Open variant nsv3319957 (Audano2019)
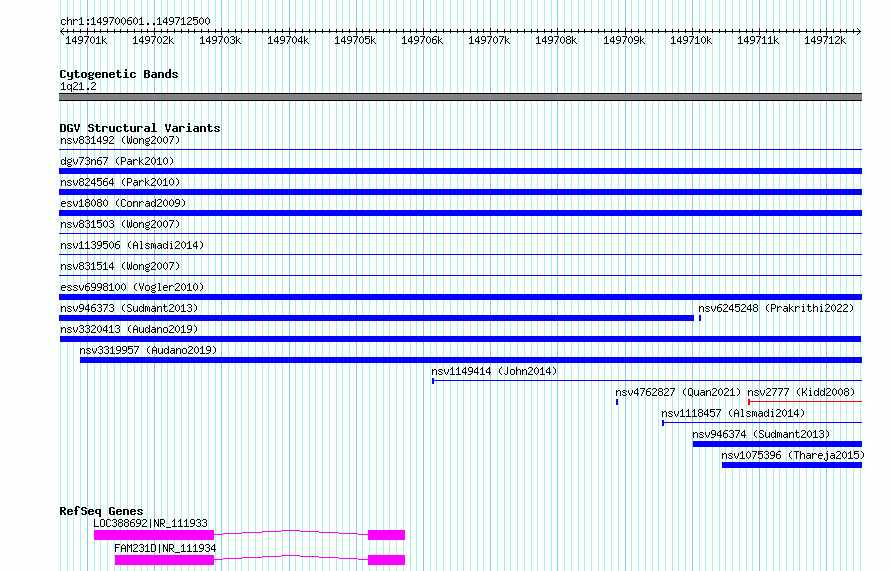890x571 pixels. click(x=148, y=350)
